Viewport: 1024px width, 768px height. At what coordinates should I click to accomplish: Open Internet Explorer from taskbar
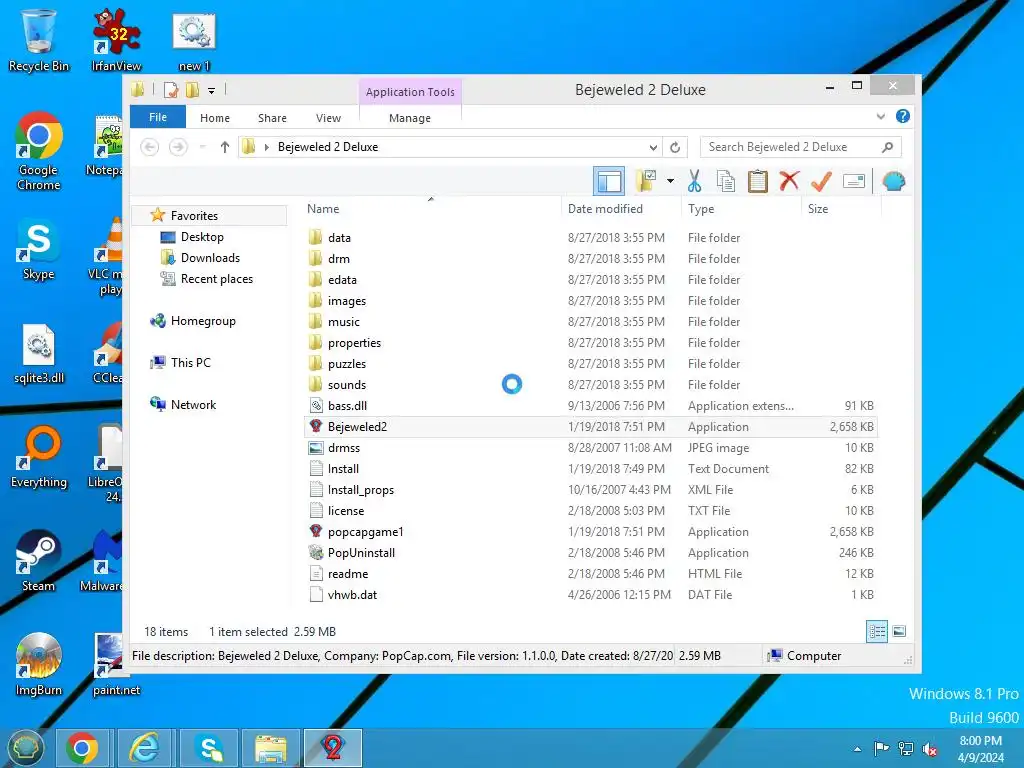(x=144, y=748)
